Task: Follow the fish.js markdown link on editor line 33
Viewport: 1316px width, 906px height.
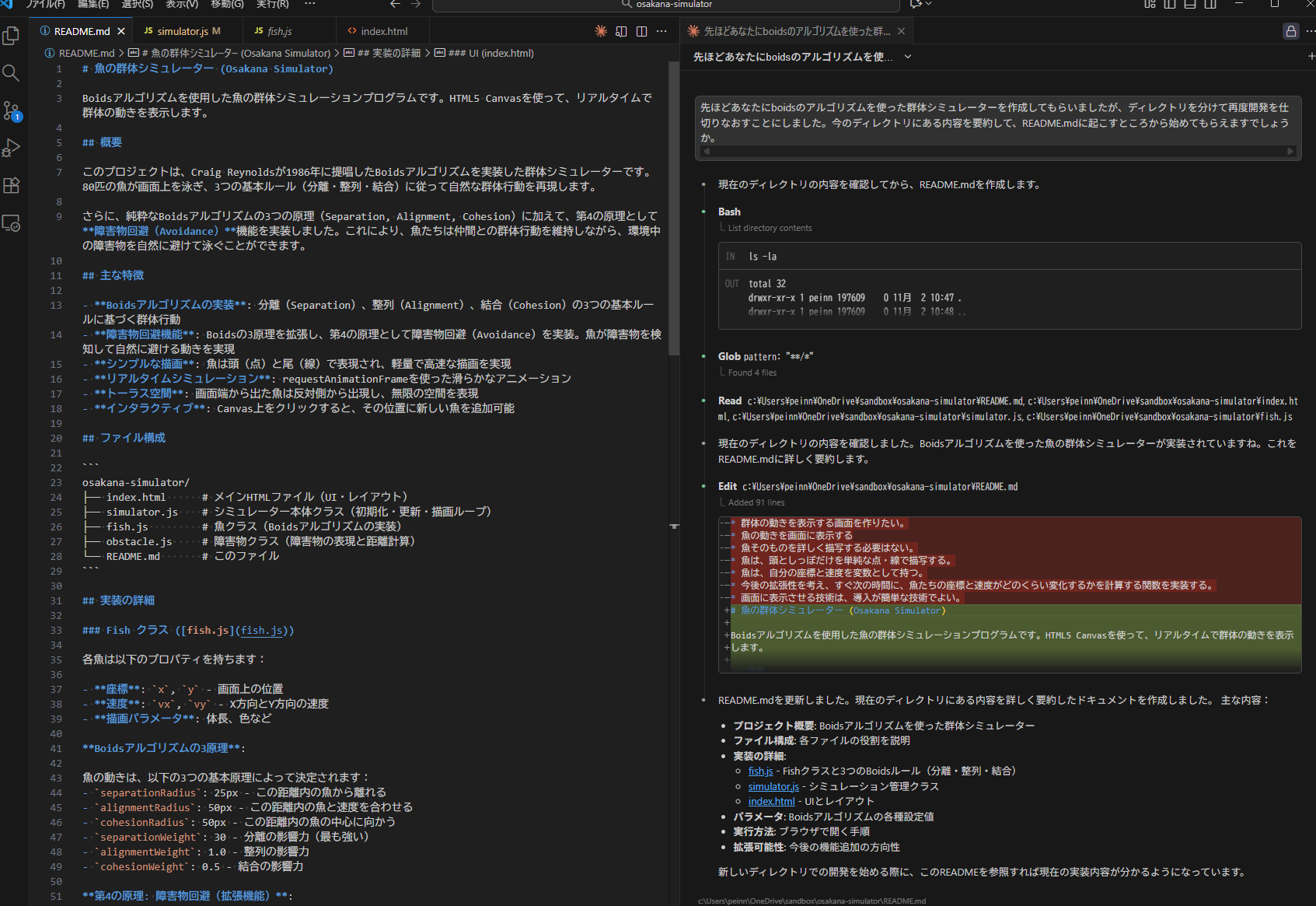Action: [260, 630]
